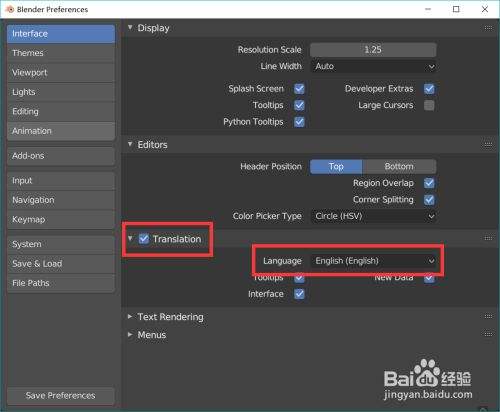Open the Color Picker Type dropdown
Screen dimensions: 500x412
pyautogui.click(x=373, y=216)
